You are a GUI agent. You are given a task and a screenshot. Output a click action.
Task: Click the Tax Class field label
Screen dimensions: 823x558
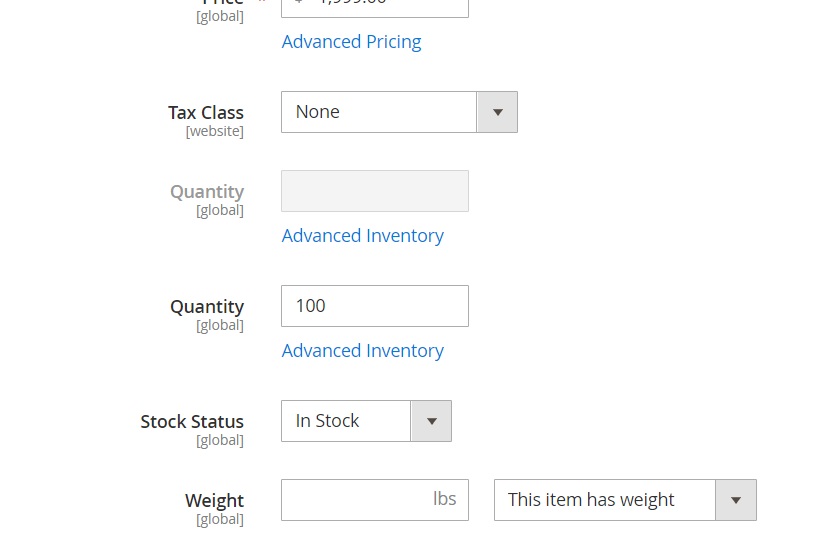[x=205, y=113]
